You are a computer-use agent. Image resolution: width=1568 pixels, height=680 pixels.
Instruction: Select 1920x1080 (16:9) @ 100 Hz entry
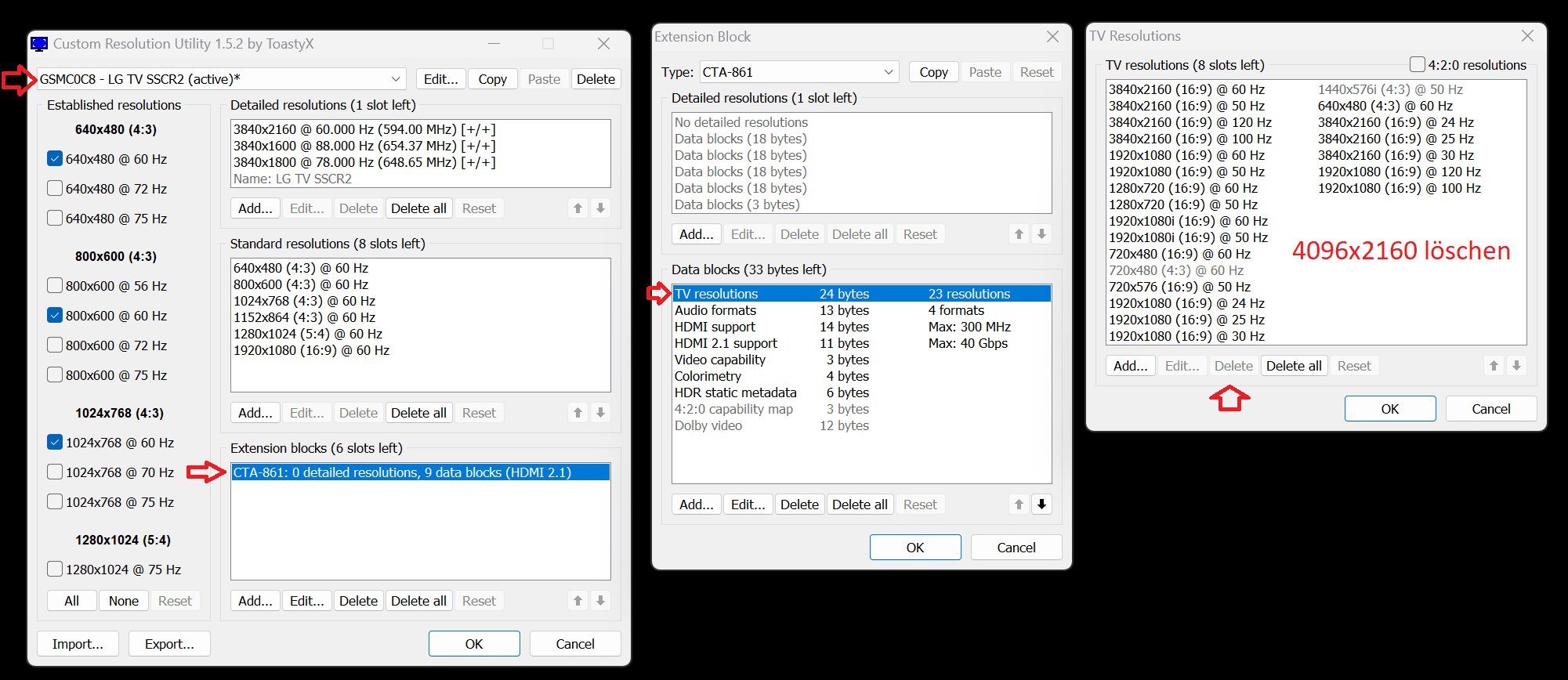point(1399,188)
